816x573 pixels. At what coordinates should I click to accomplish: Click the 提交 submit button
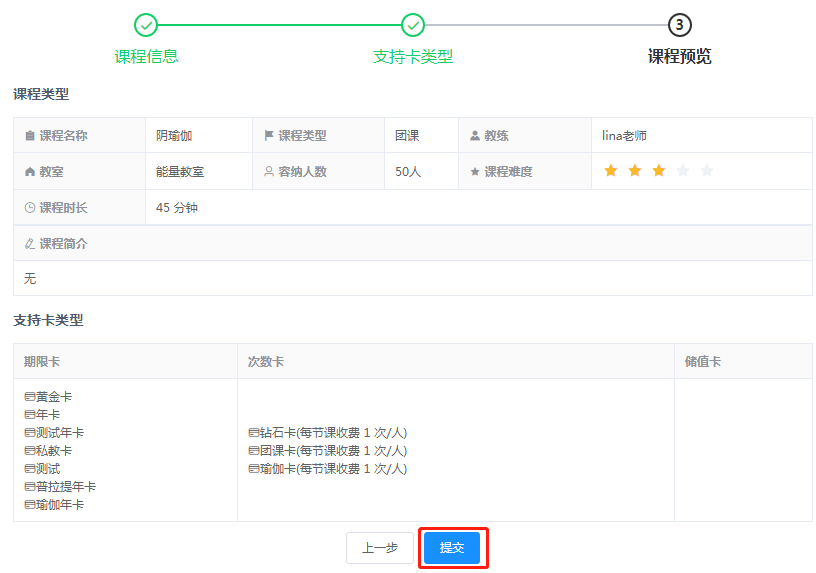[452, 548]
